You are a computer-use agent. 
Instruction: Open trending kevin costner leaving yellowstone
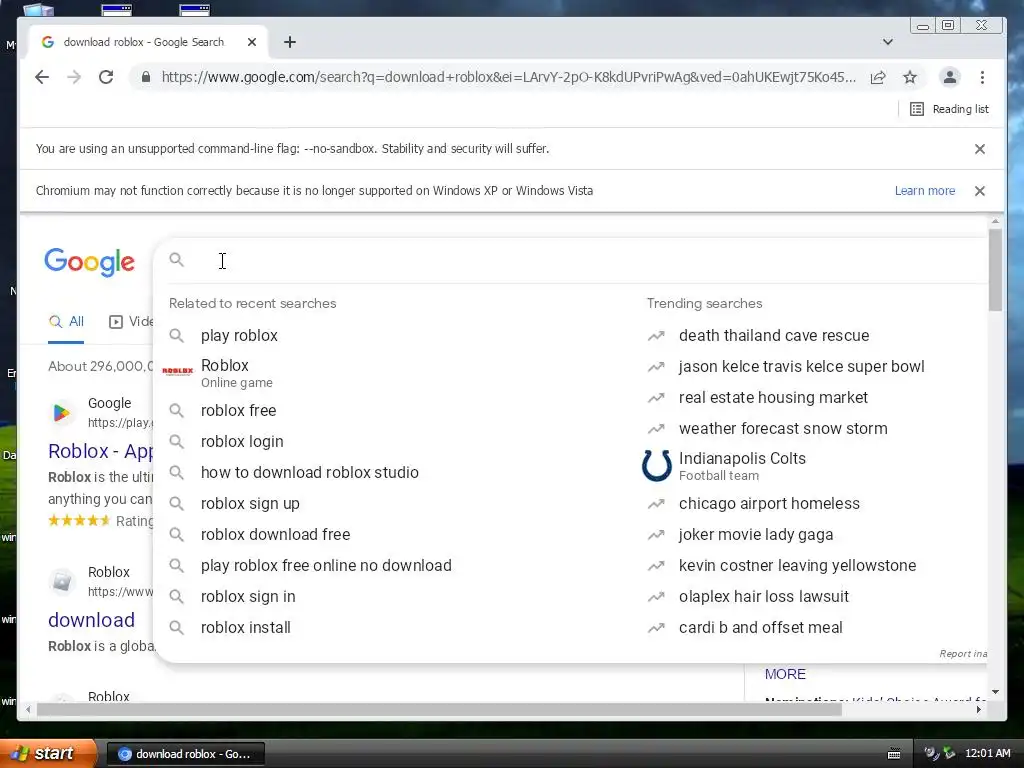click(797, 566)
